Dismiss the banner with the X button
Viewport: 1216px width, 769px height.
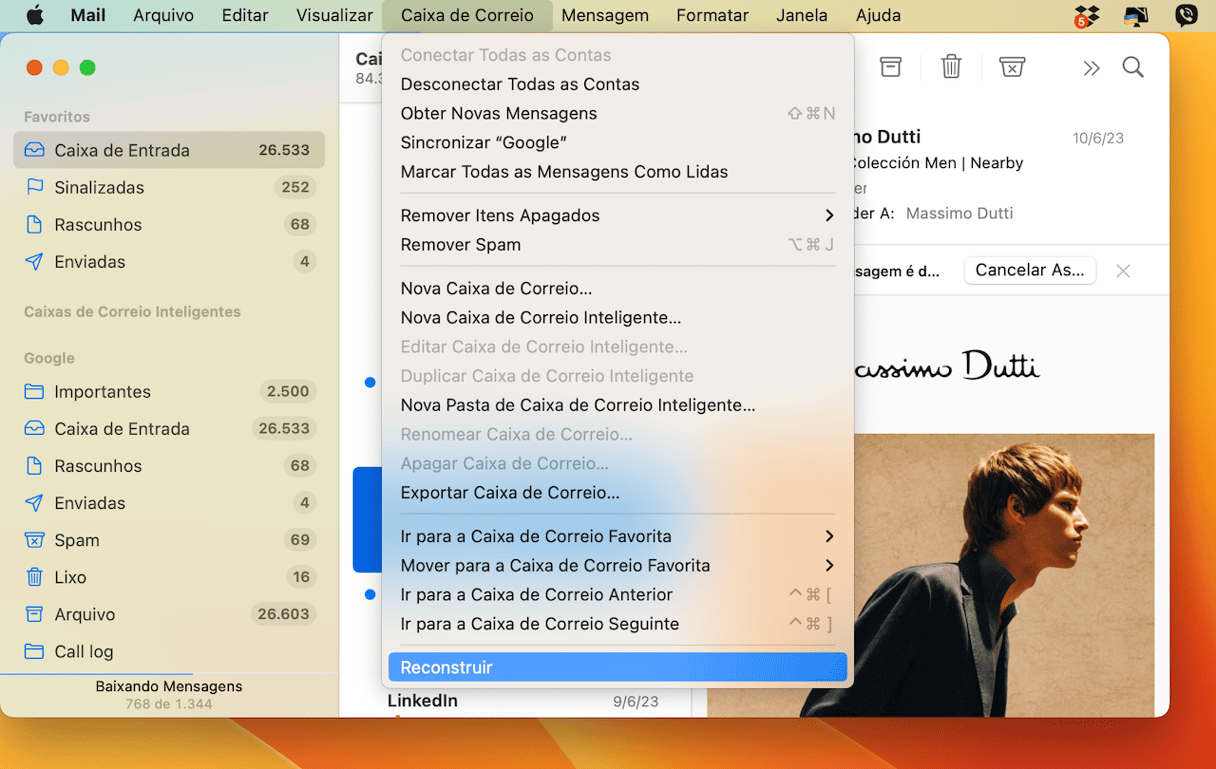(x=1123, y=271)
